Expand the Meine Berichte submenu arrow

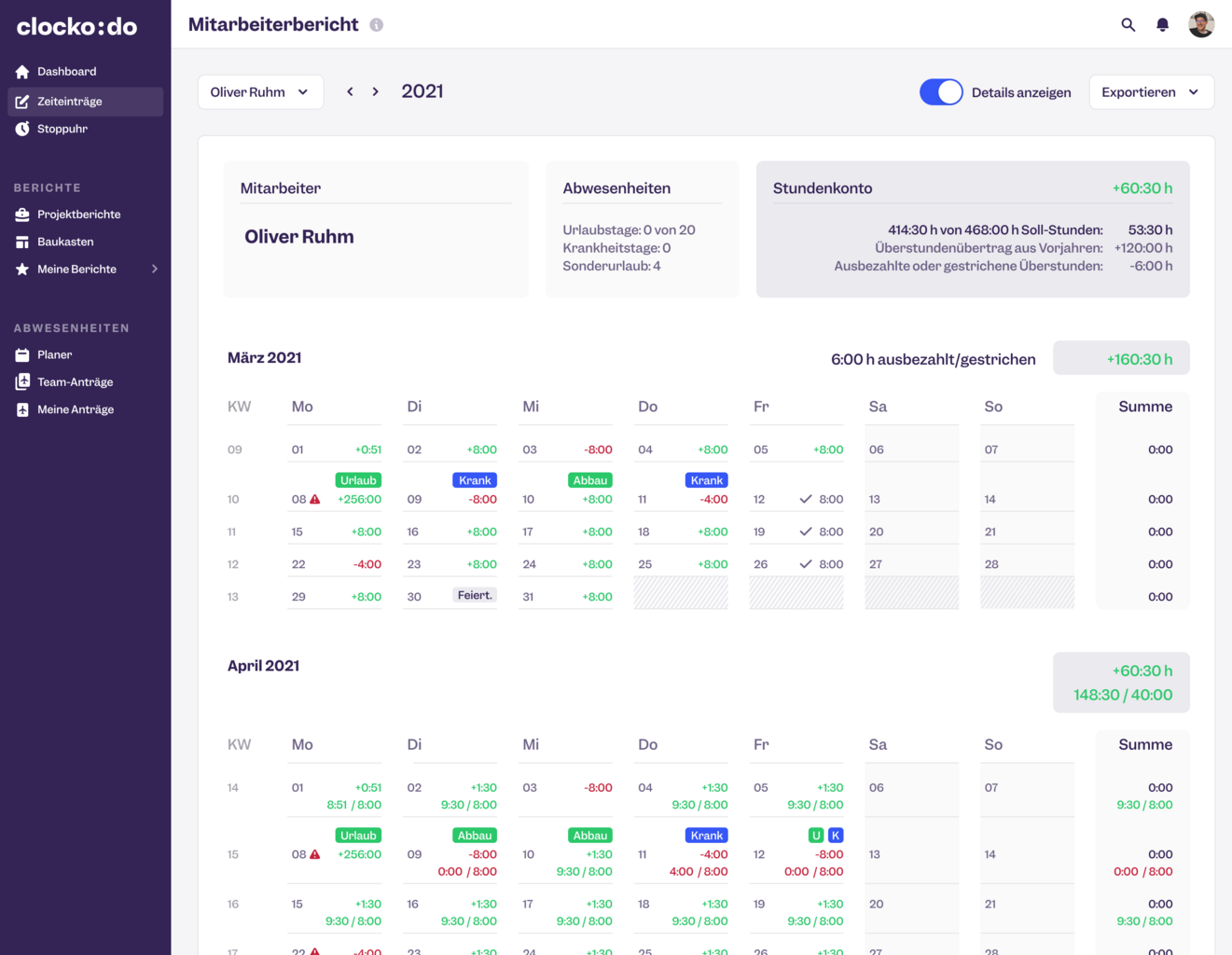(155, 270)
